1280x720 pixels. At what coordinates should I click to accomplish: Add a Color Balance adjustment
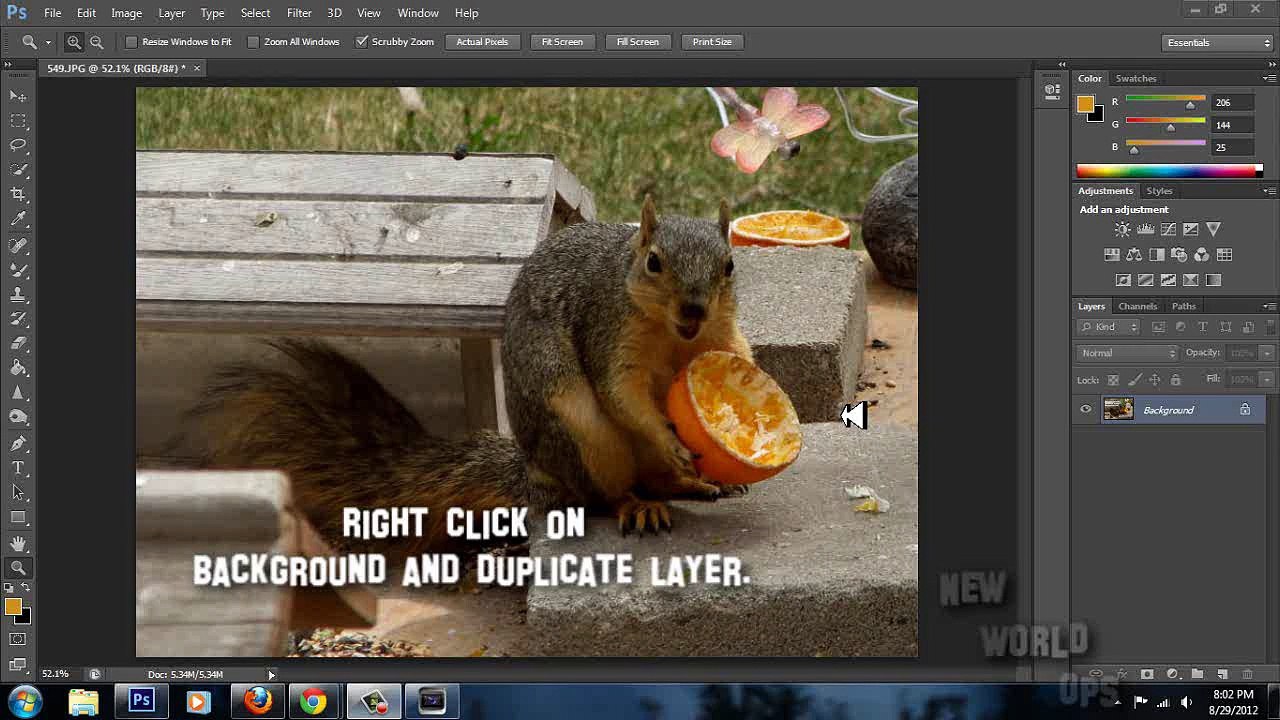(x=1134, y=255)
